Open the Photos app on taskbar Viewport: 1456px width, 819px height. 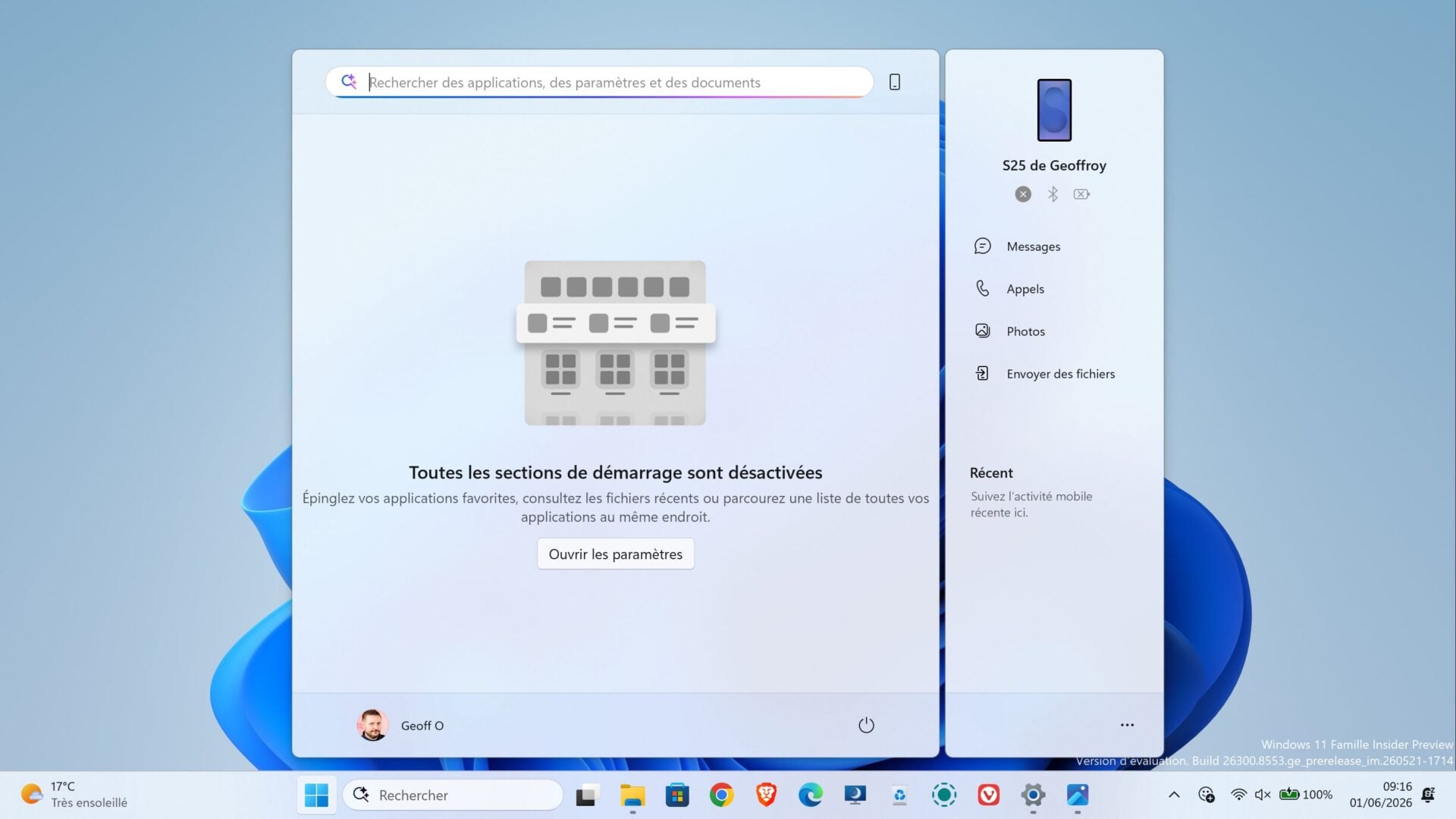(x=1078, y=795)
